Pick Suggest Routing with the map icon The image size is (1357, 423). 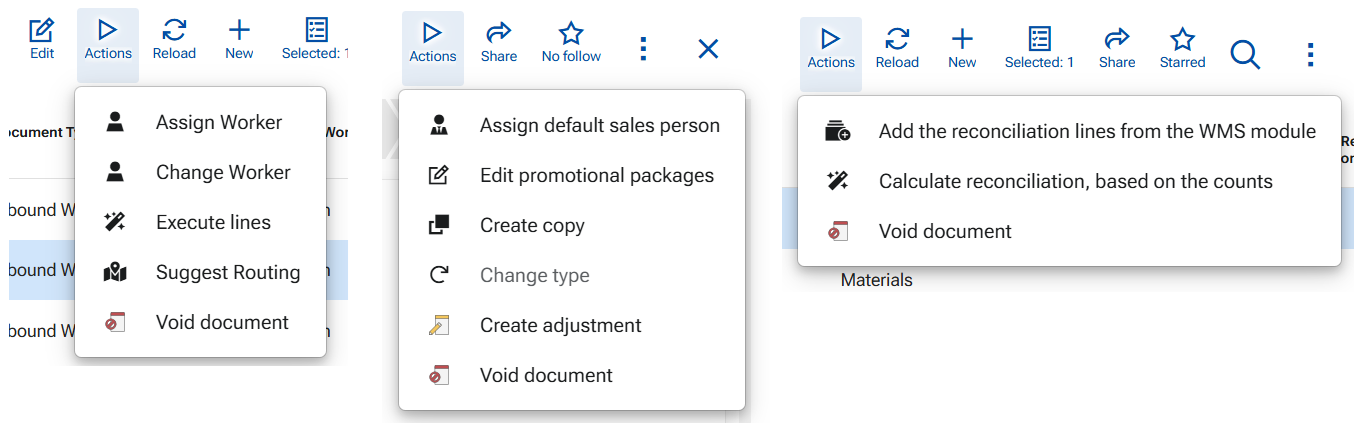227,273
